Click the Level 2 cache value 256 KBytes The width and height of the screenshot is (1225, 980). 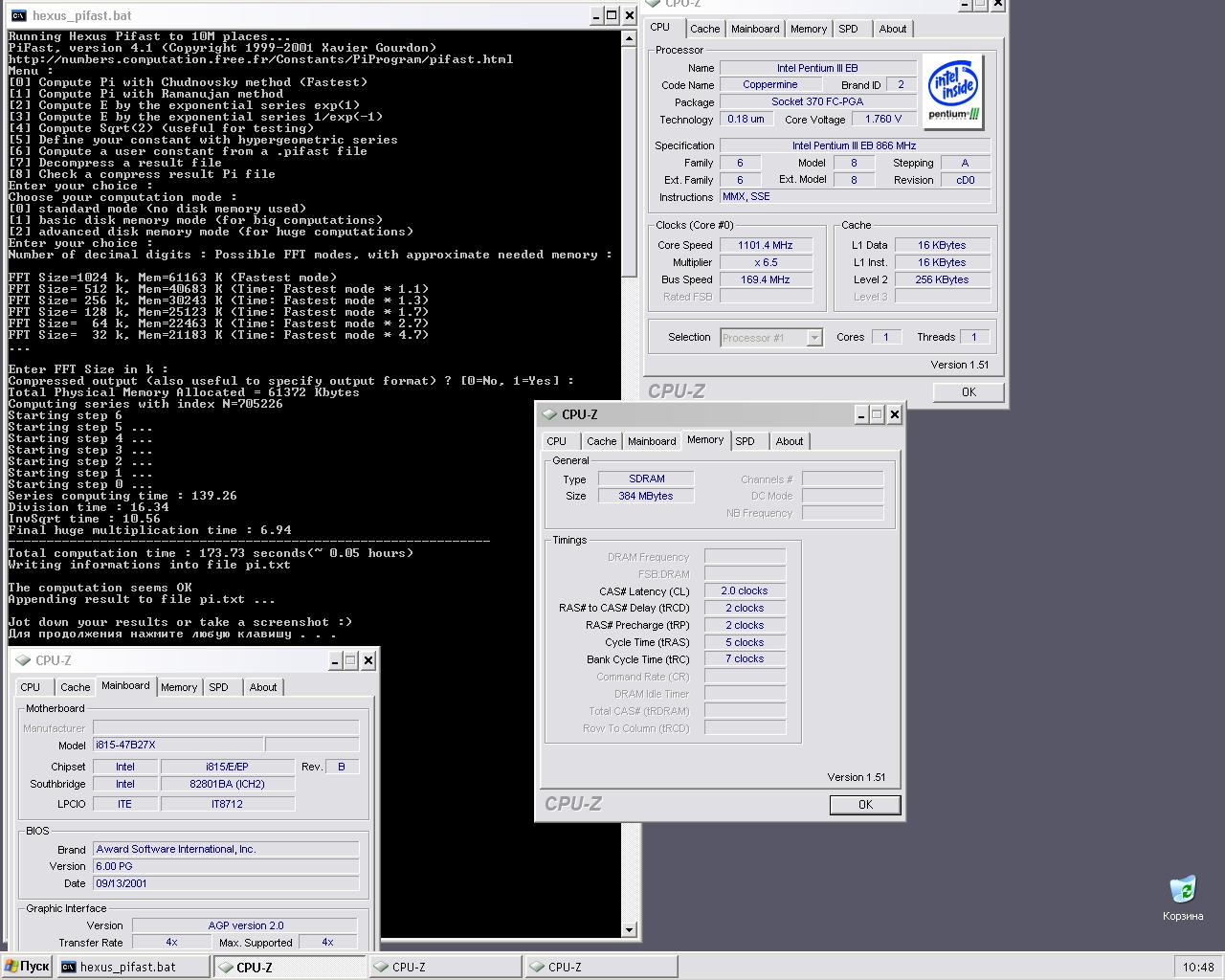click(943, 279)
